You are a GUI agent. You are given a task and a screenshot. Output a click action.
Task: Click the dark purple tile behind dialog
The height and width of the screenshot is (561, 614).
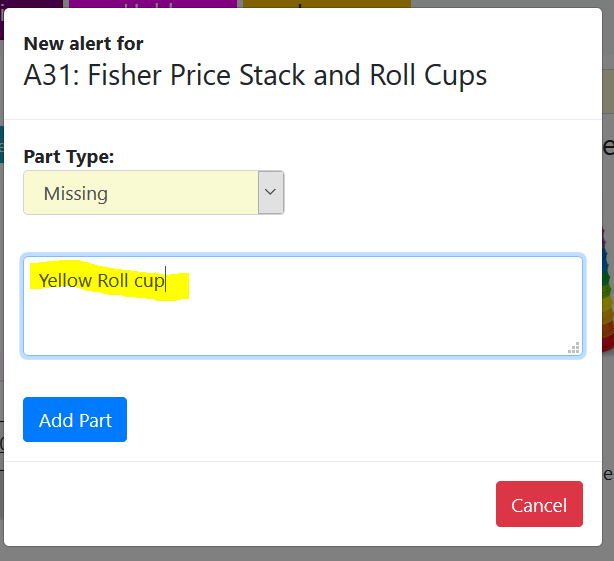tap(30, 4)
